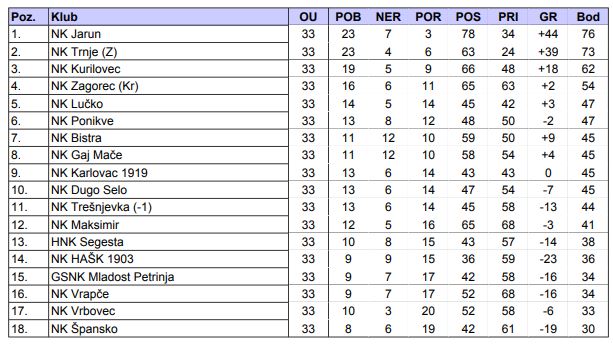Select the NK Maksimir club name

pyautogui.click(x=85, y=224)
